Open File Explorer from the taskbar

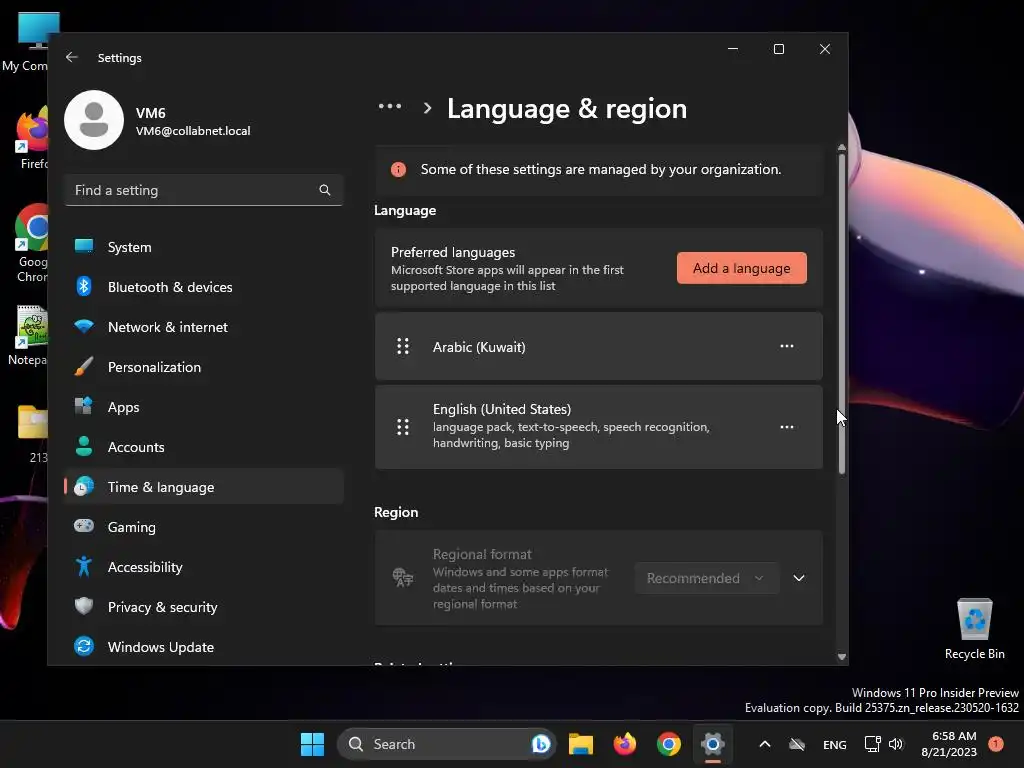tap(581, 744)
